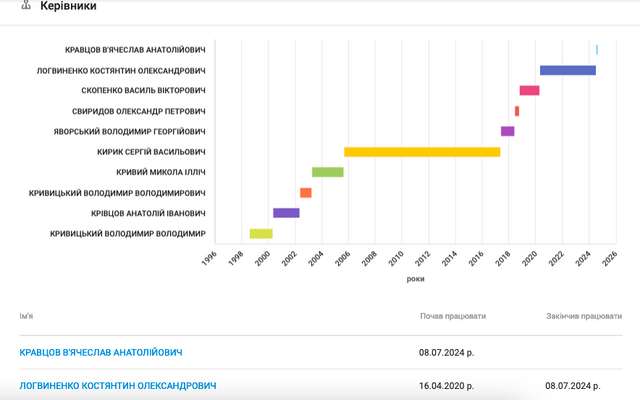Screen dimensions: 640x400
Task: Click the small red Свиридов Олександр Петрович bar
Action: tap(517, 111)
